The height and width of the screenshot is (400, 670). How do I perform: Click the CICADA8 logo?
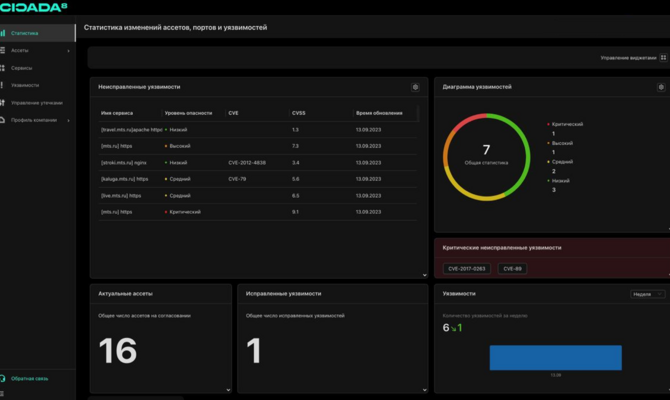33,7
